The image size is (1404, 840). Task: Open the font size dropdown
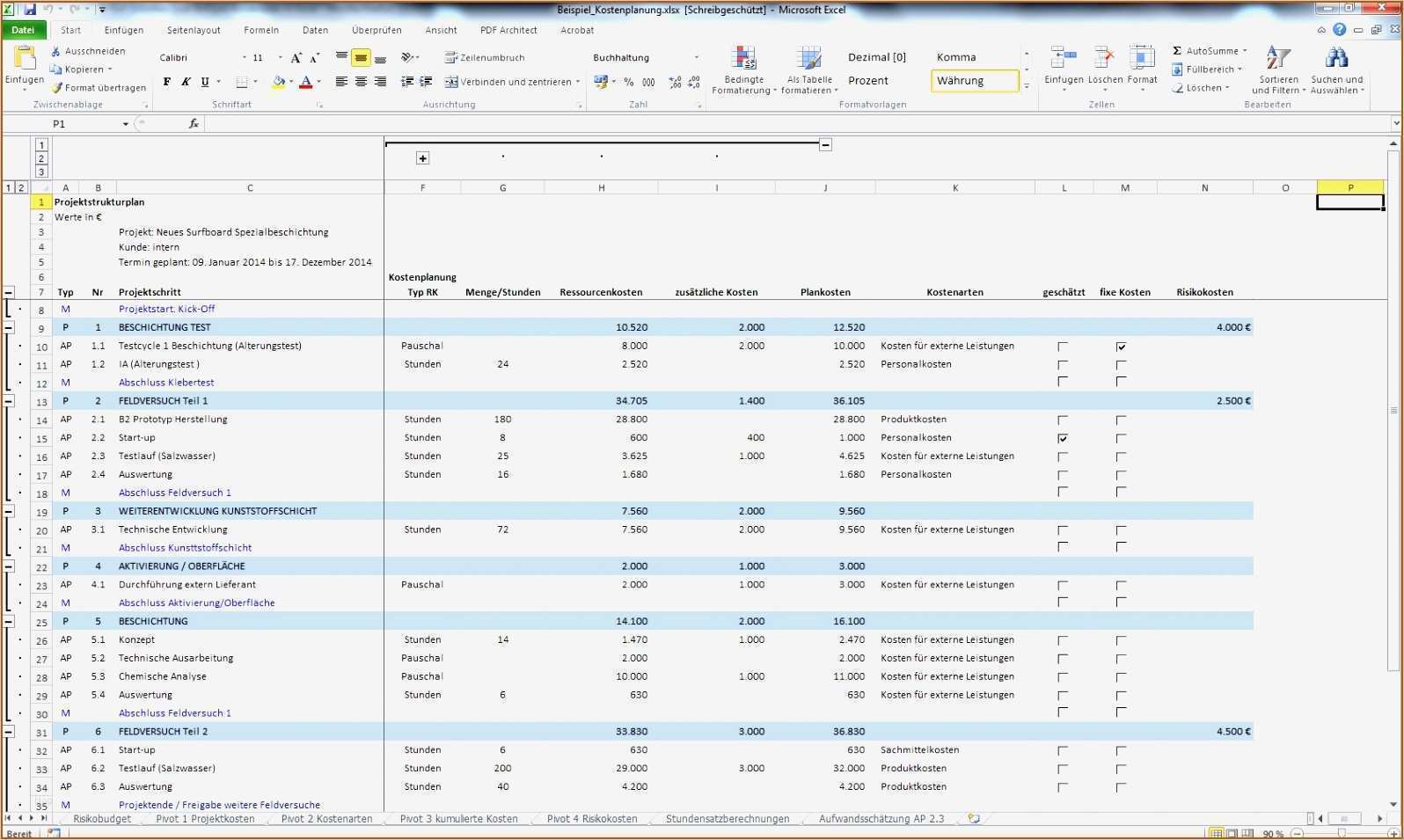coord(281,58)
